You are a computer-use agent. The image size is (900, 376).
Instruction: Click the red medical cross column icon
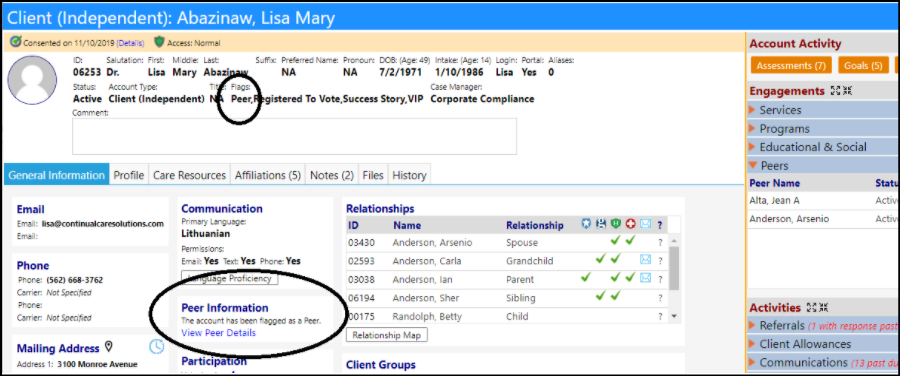pyautogui.click(x=631, y=225)
